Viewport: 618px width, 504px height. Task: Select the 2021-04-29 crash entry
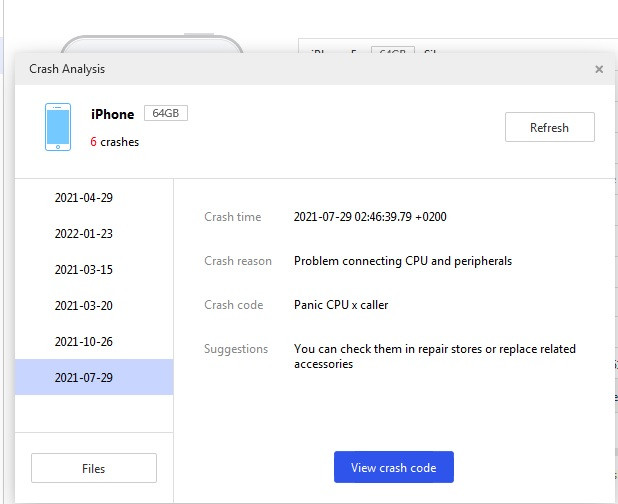[x=84, y=198]
